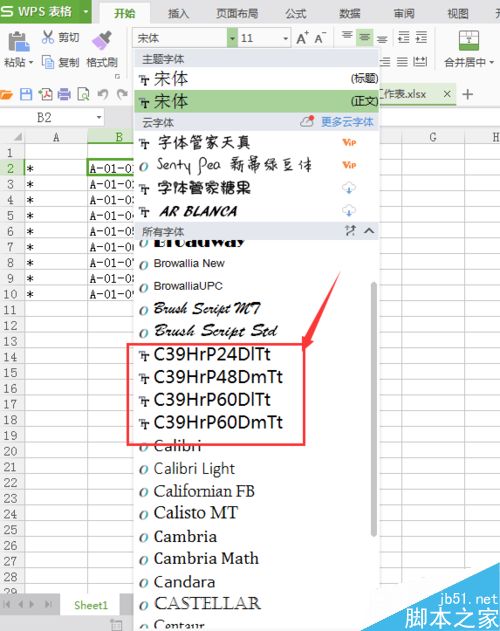Screen dimensions: 500x631
Task: Go to the previous sheet arrow
Action: [x=20, y=604]
